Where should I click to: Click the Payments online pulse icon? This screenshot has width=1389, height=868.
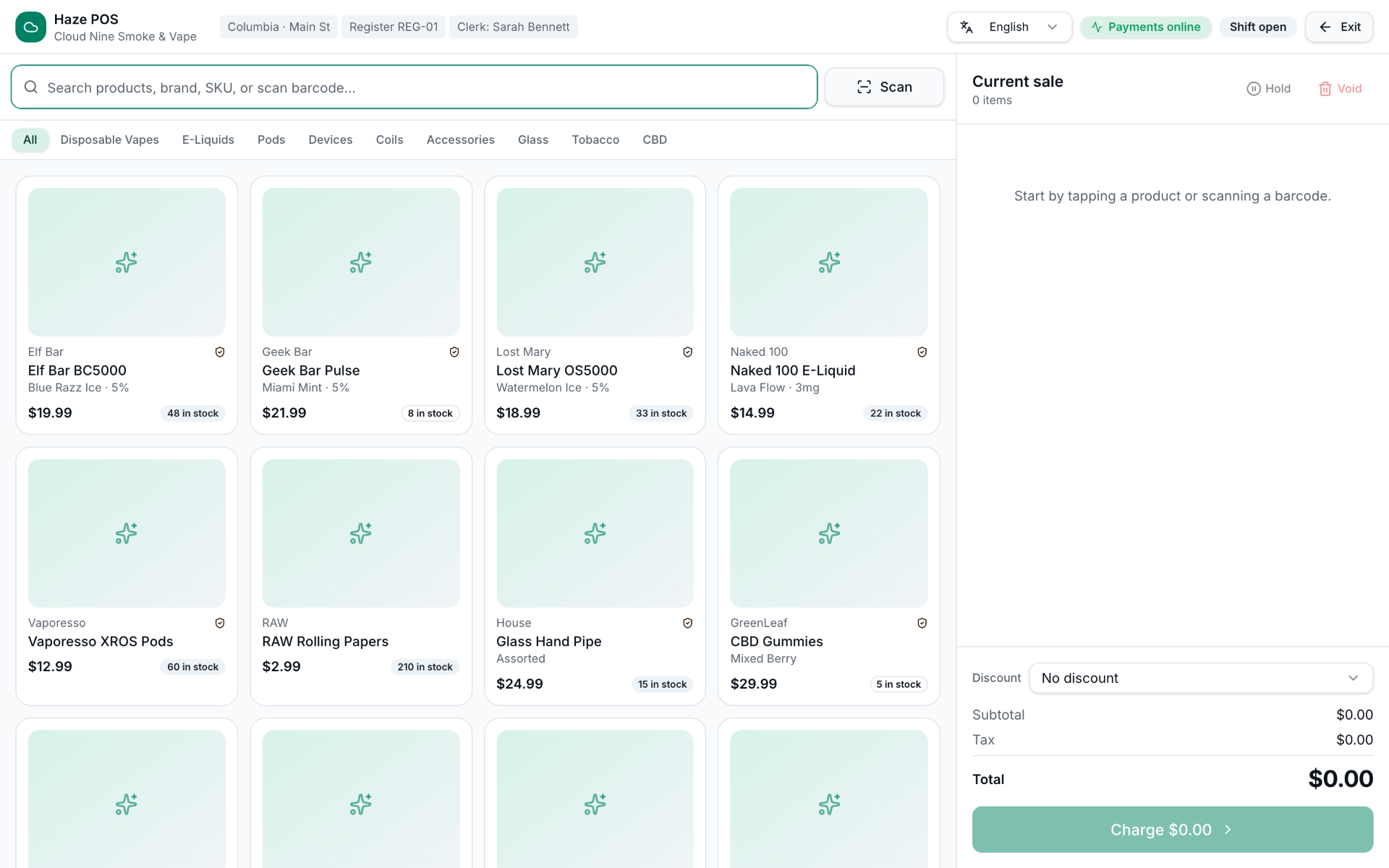[1097, 27]
